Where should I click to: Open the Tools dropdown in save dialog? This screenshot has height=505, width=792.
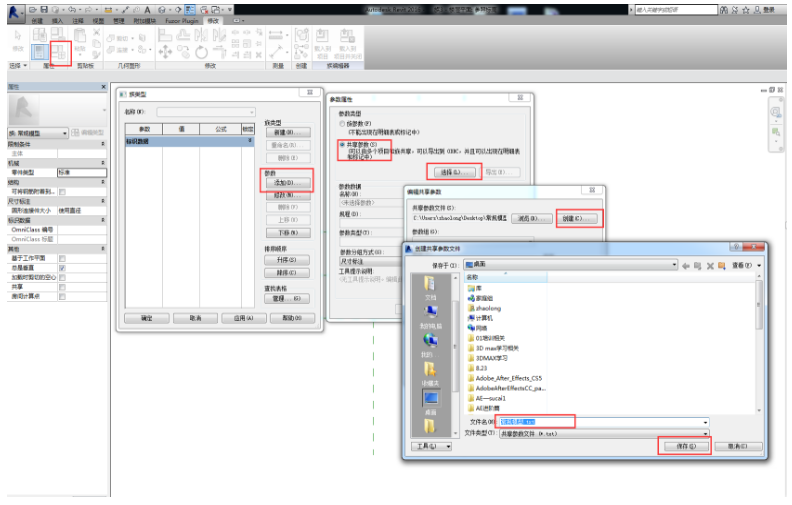point(431,446)
